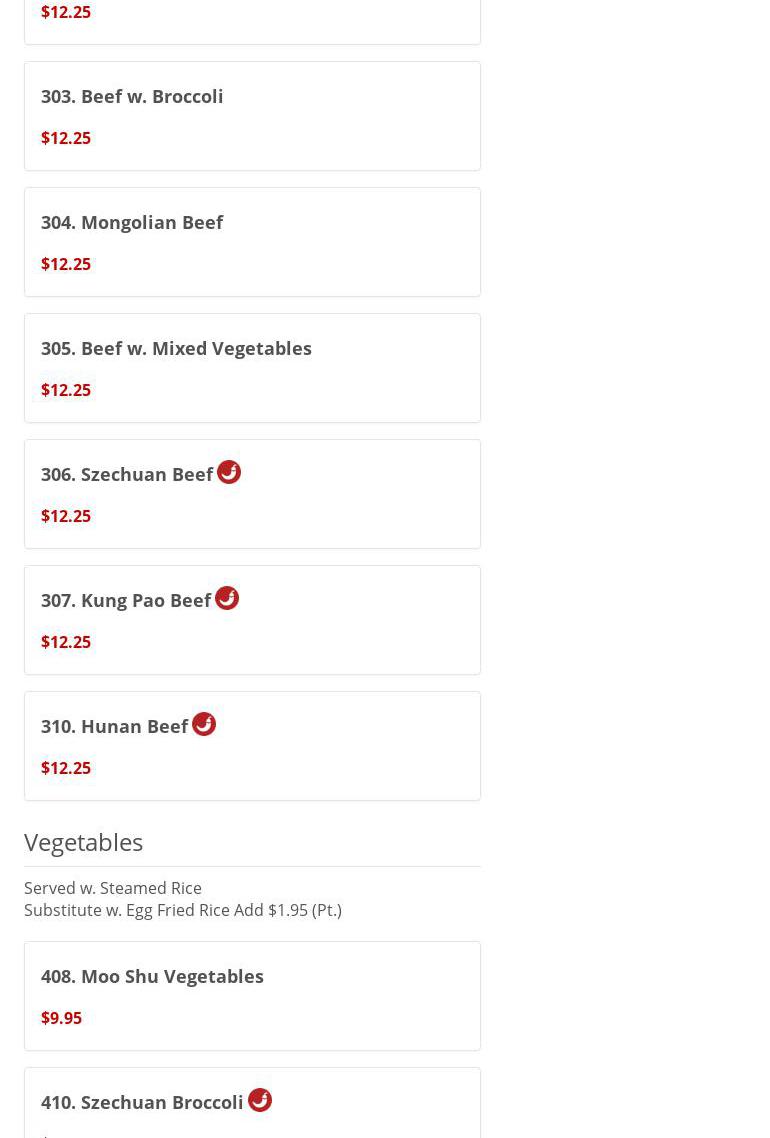This screenshot has width=770, height=1138.
Task: Click the $12.25 price under Hunan Beef
Action: tap(66, 768)
